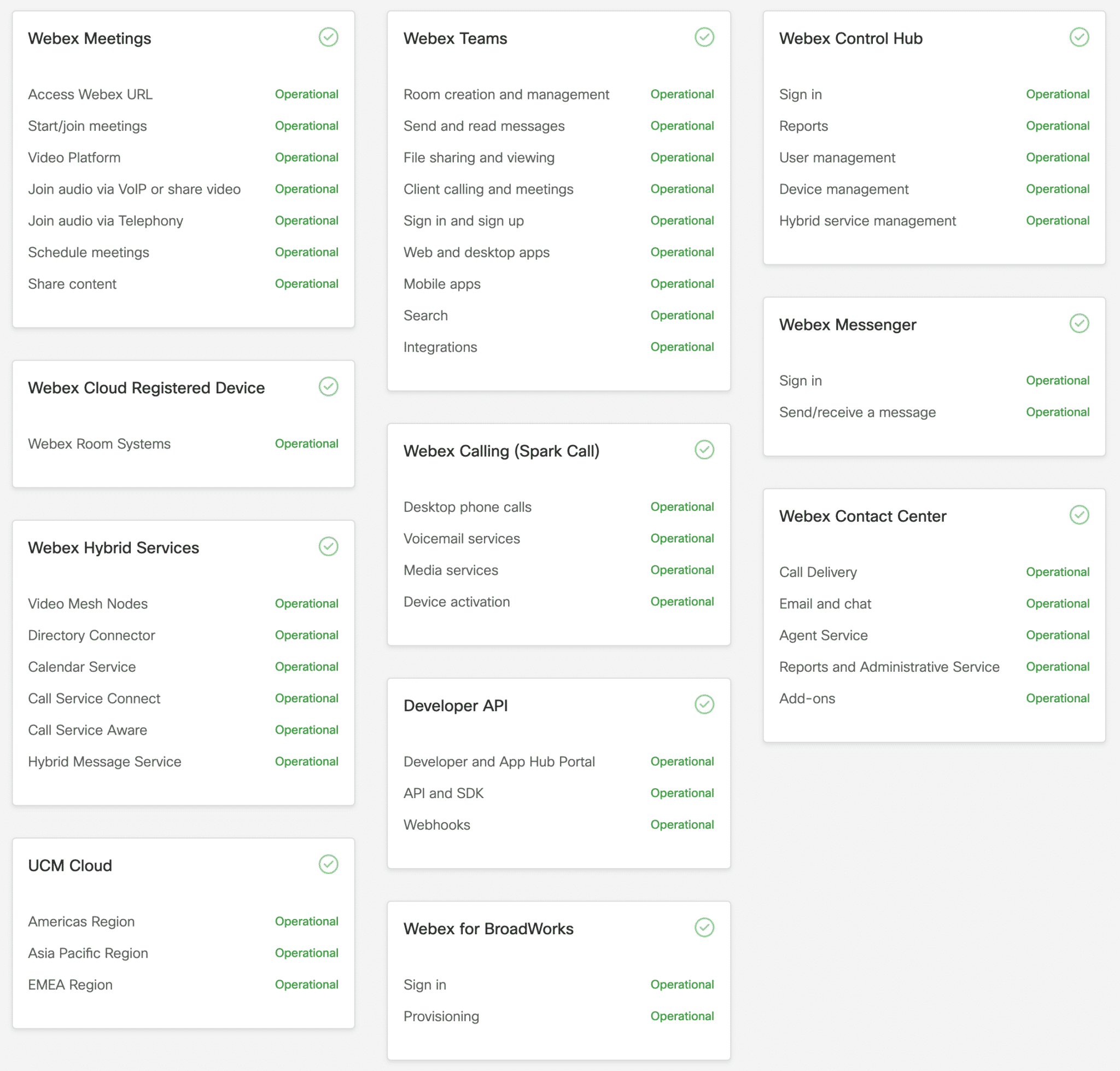Click the health icon for Webex Contact Center
This screenshot has width=1120, height=1071.
[1078, 515]
